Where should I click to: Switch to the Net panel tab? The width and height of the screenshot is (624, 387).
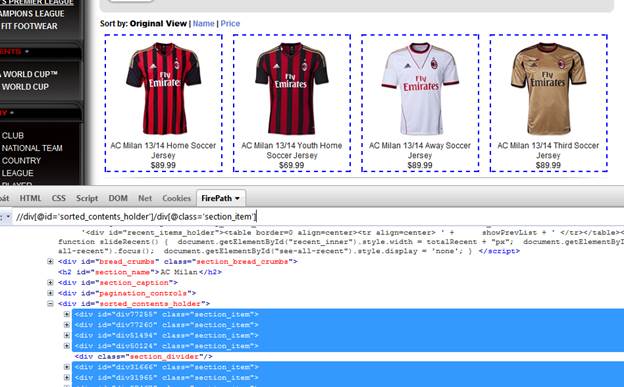click(x=145, y=198)
